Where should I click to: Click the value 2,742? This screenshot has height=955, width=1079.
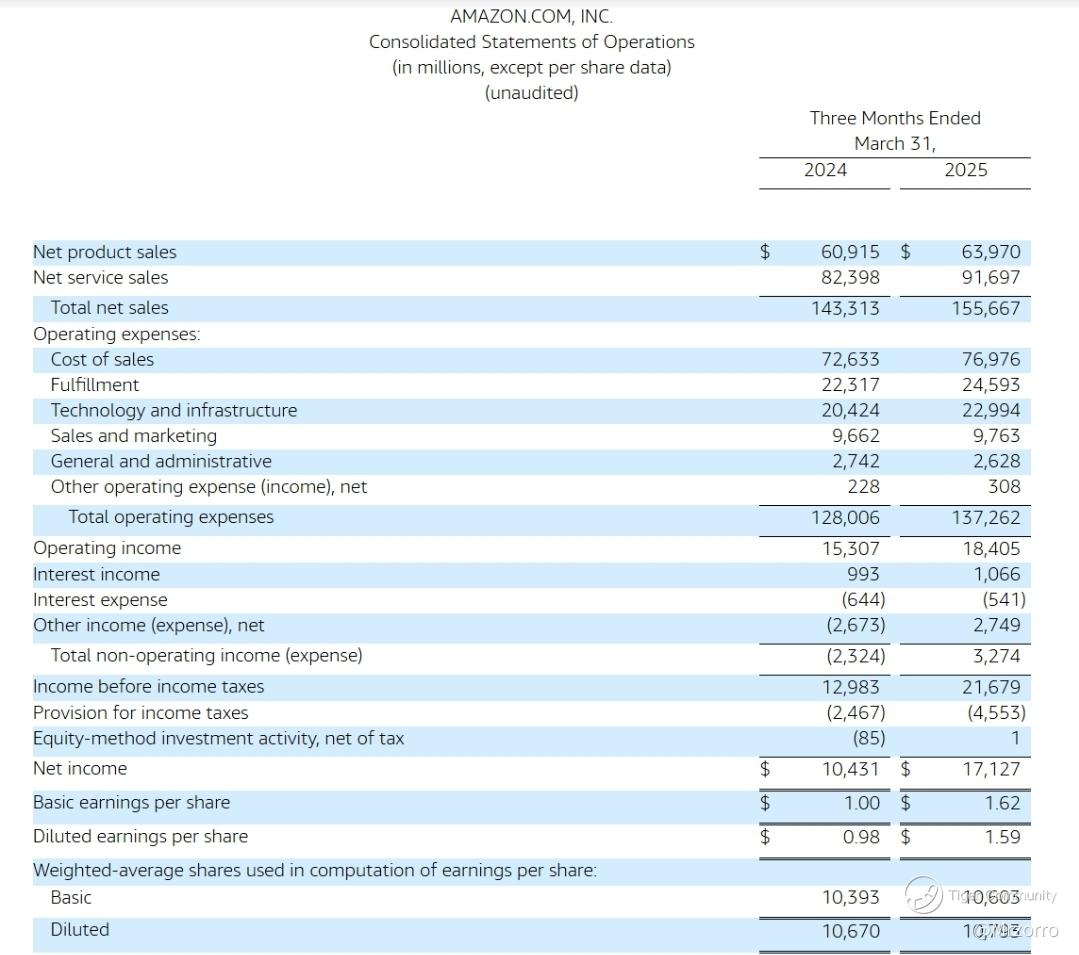pos(855,461)
